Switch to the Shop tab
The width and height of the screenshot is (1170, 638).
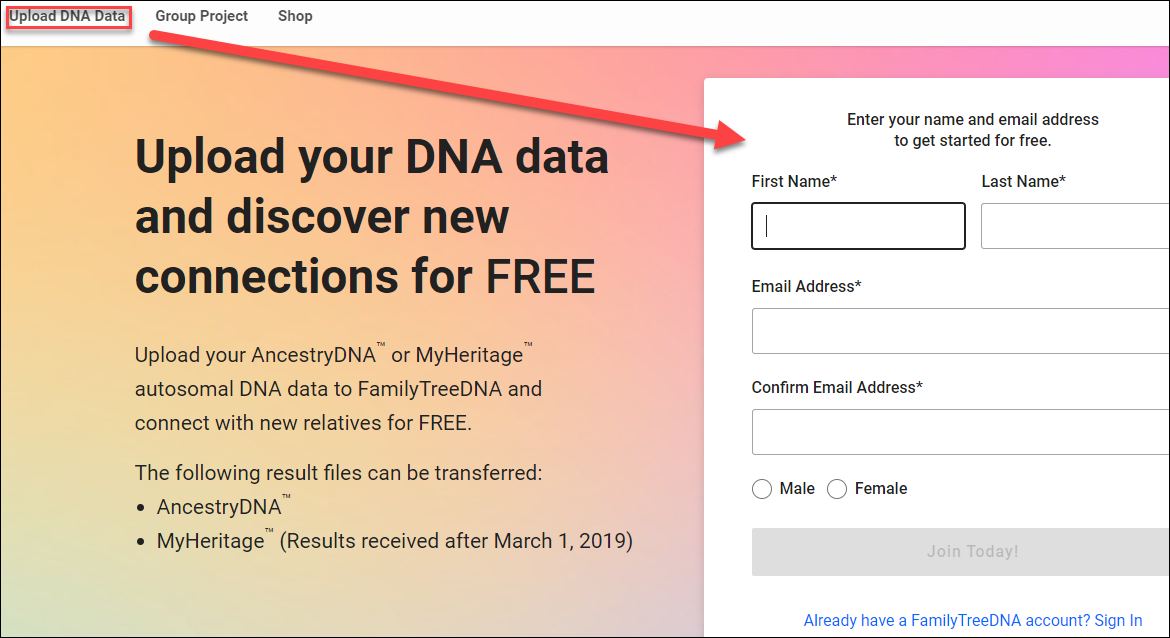pos(295,16)
